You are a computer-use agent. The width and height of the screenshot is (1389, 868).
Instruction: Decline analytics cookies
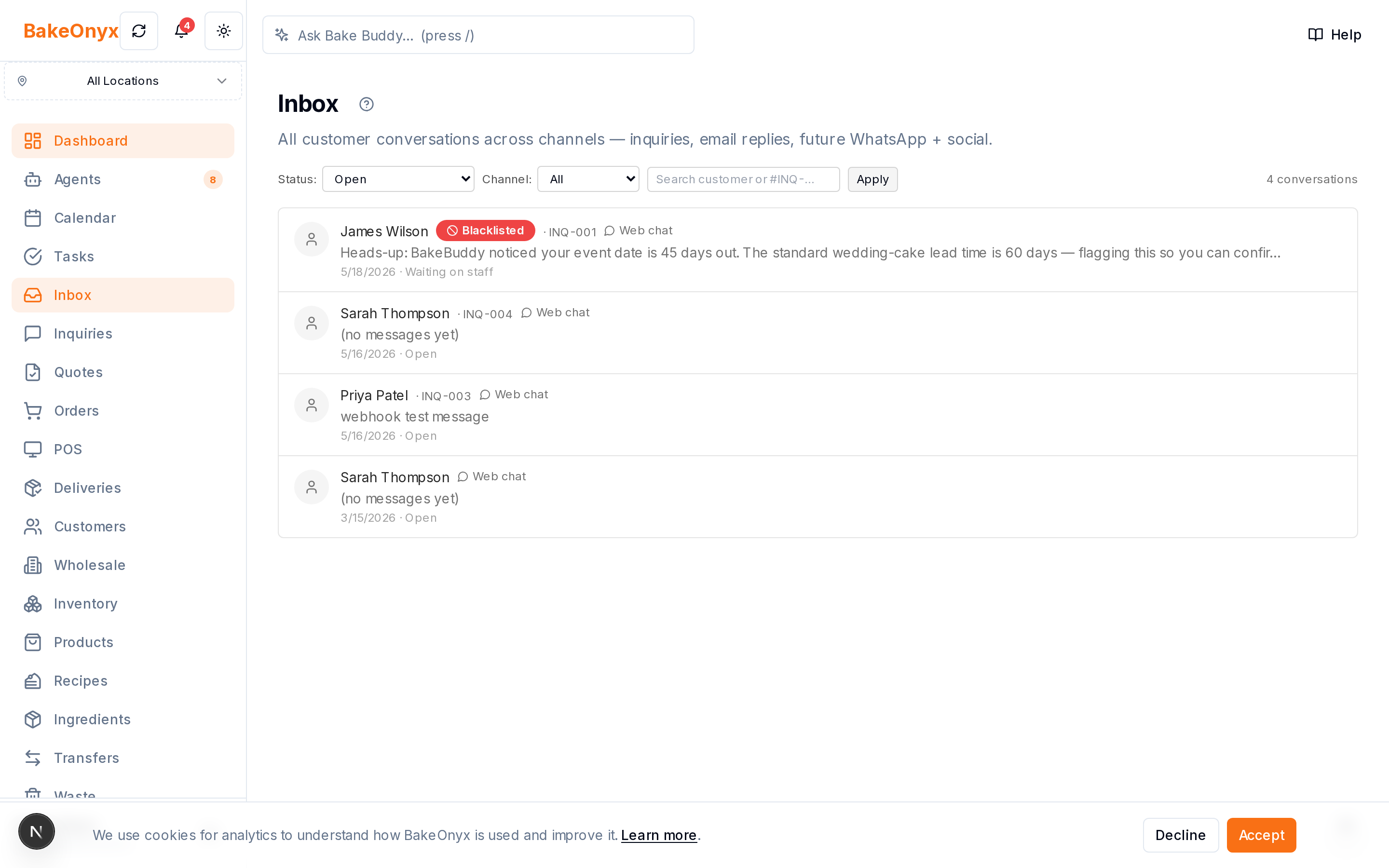pos(1181,835)
